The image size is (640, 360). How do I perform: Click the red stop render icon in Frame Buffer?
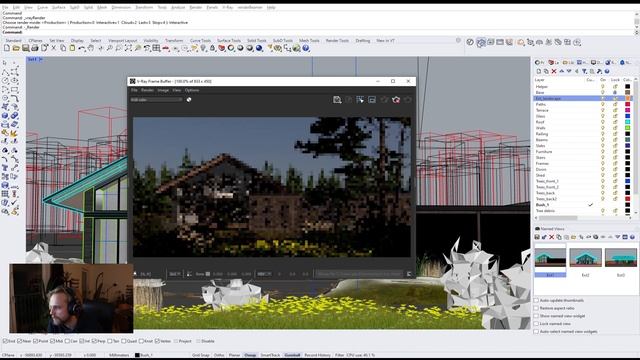[x=396, y=100]
